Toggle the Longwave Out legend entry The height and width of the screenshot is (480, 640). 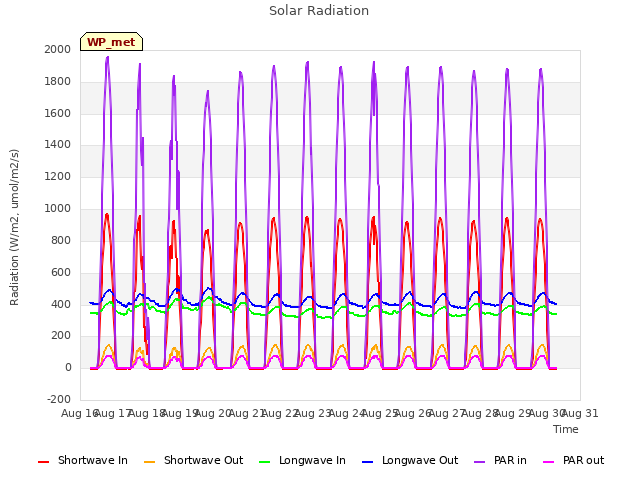[x=410, y=460]
